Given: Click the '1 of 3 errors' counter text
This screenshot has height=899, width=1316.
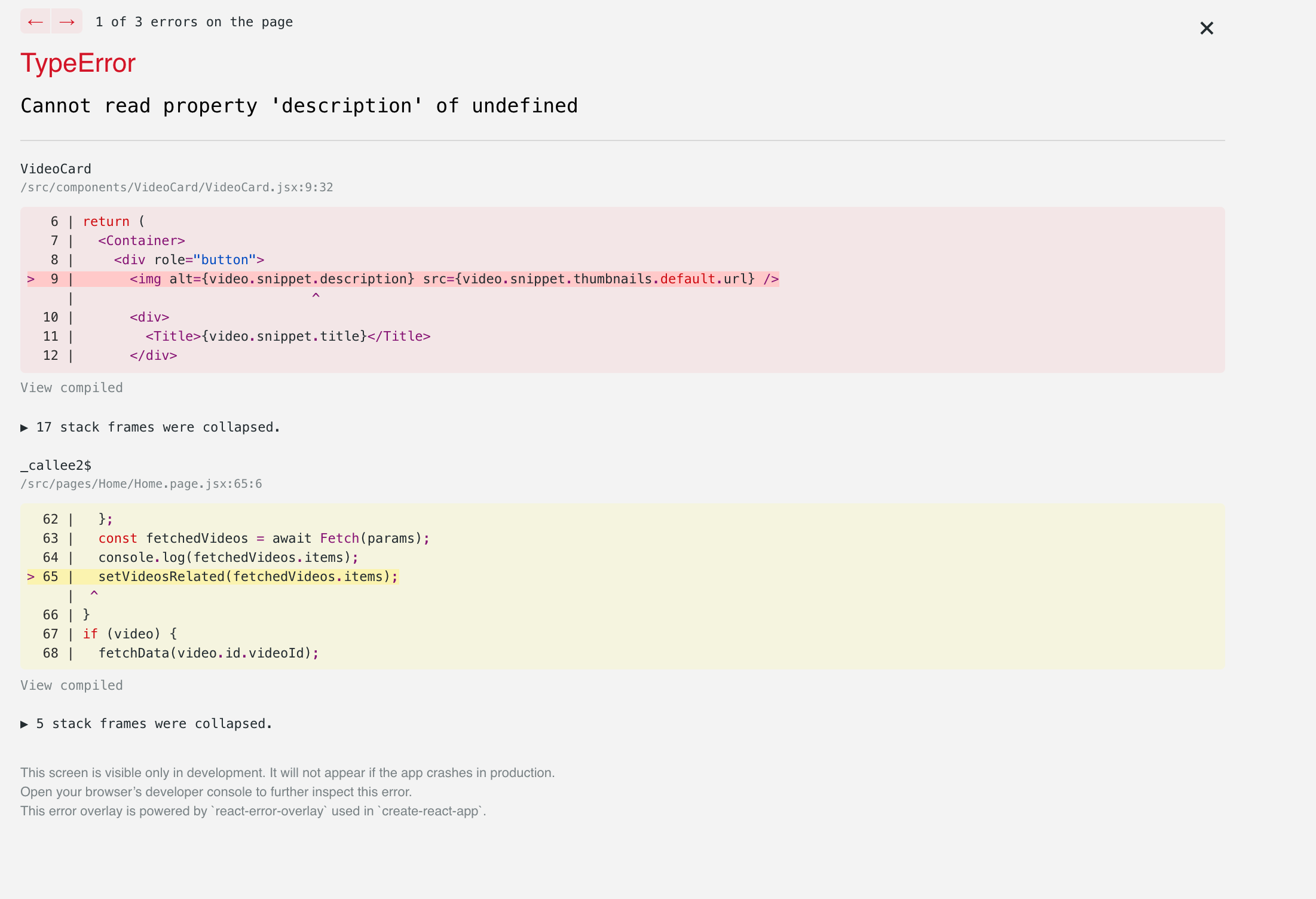Looking at the screenshot, I should tap(194, 22).
